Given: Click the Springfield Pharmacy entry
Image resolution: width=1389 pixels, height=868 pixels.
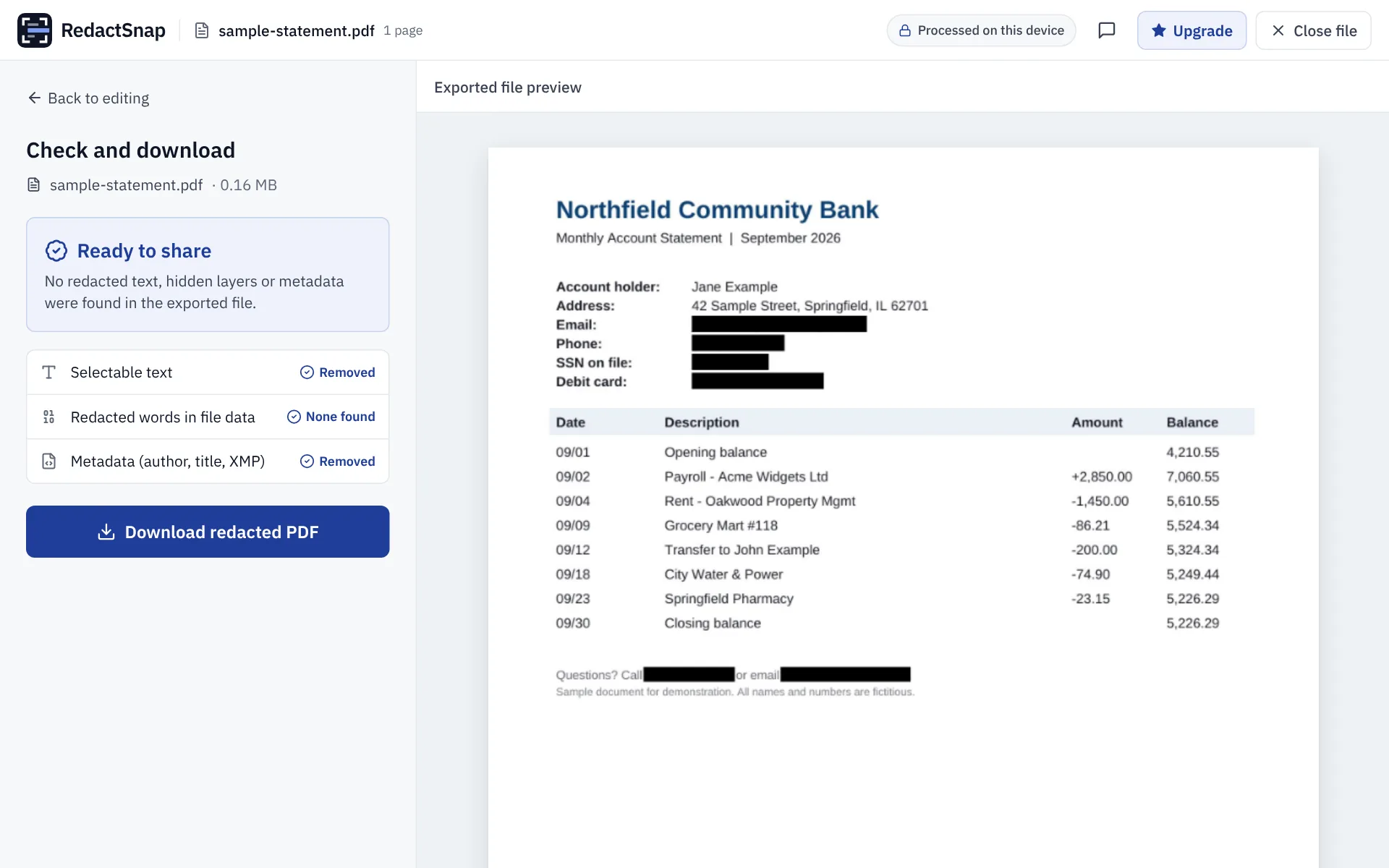Looking at the screenshot, I should click(x=729, y=599).
